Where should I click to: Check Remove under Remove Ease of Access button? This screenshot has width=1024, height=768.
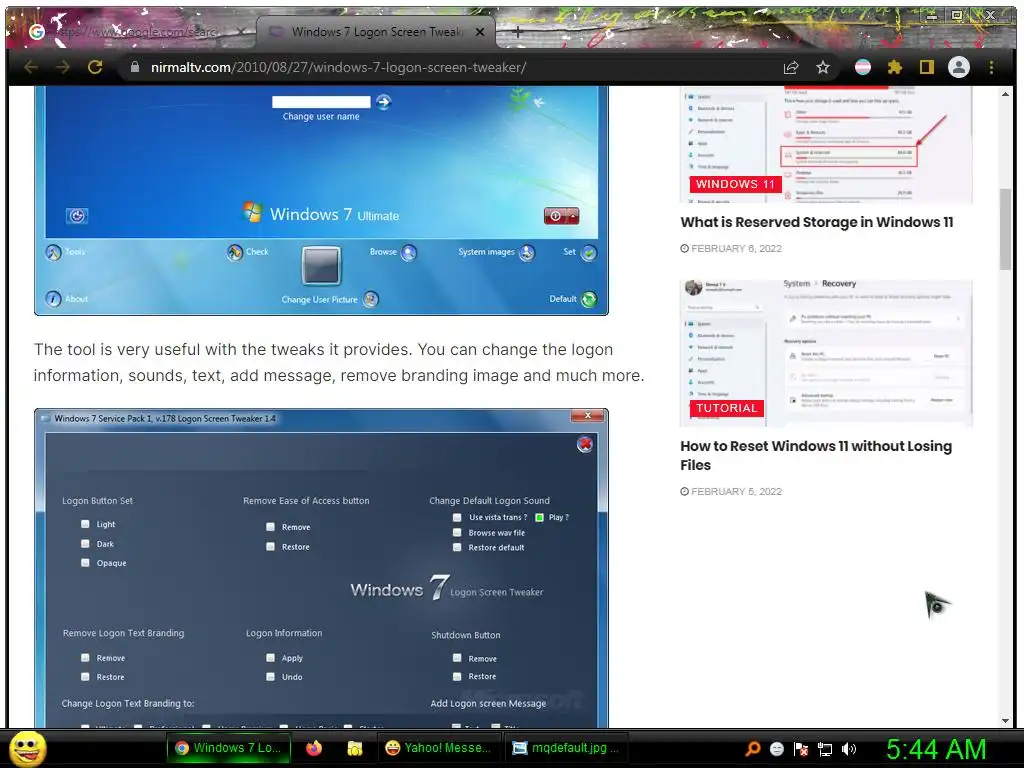[270, 526]
